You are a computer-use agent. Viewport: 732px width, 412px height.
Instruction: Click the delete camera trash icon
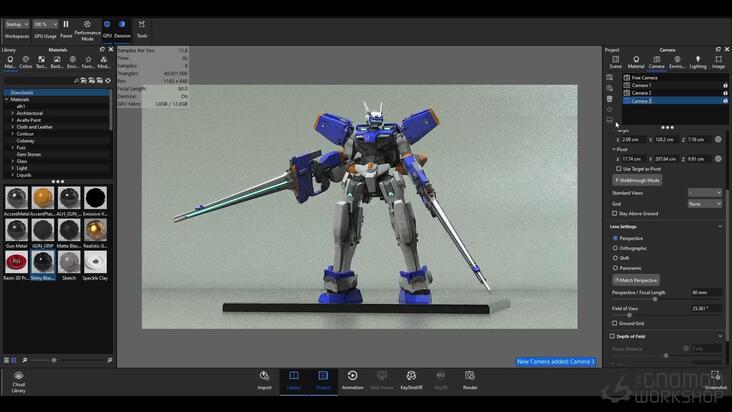pos(610,99)
